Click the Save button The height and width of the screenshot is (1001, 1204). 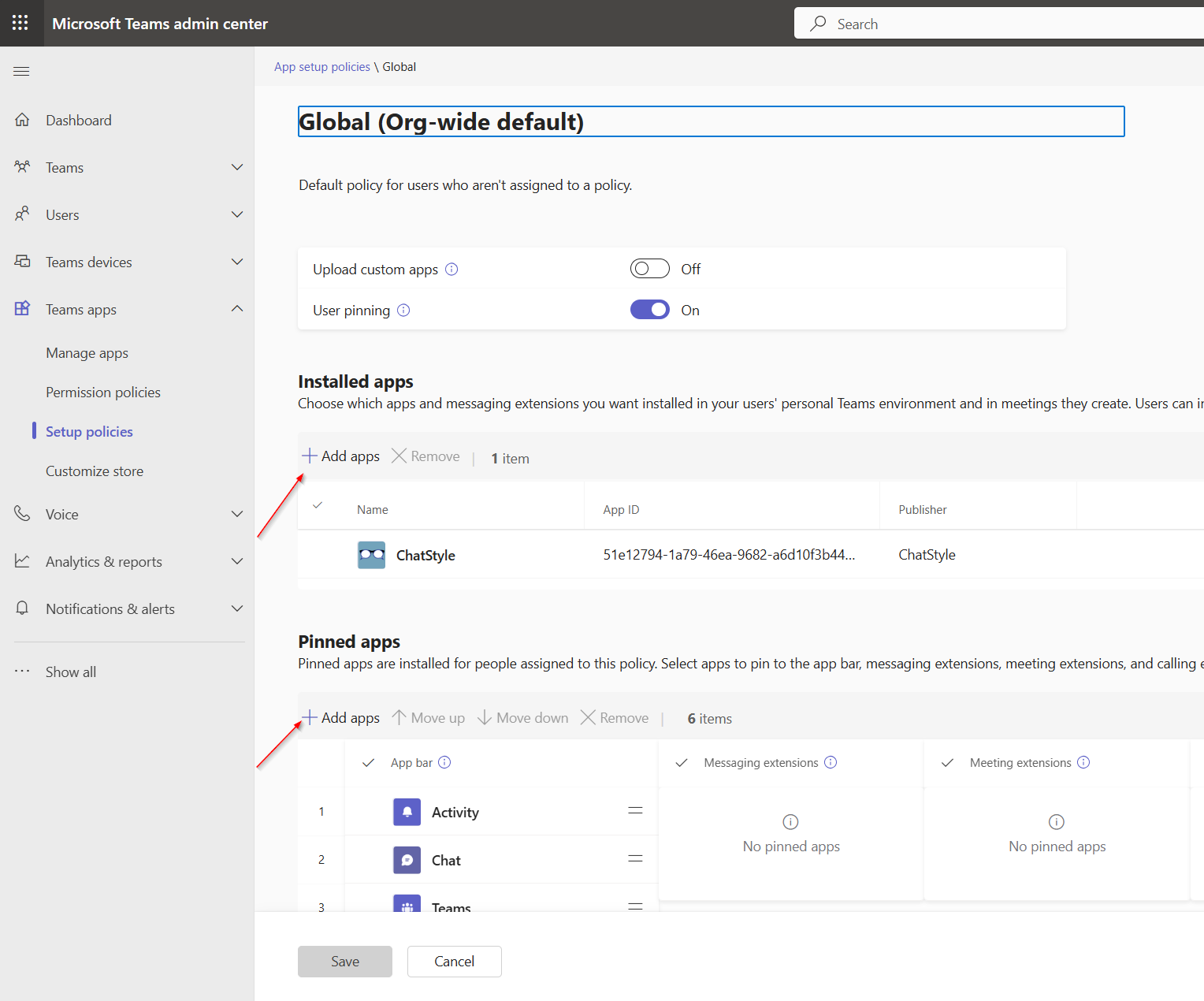point(345,962)
